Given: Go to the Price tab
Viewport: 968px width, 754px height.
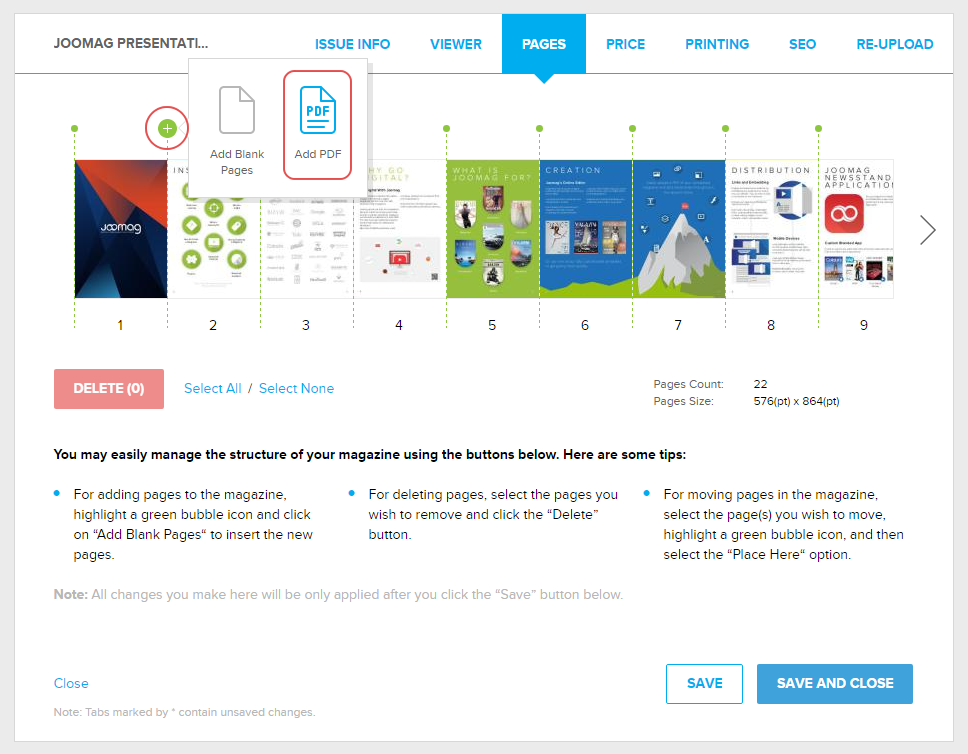Looking at the screenshot, I should pos(625,44).
